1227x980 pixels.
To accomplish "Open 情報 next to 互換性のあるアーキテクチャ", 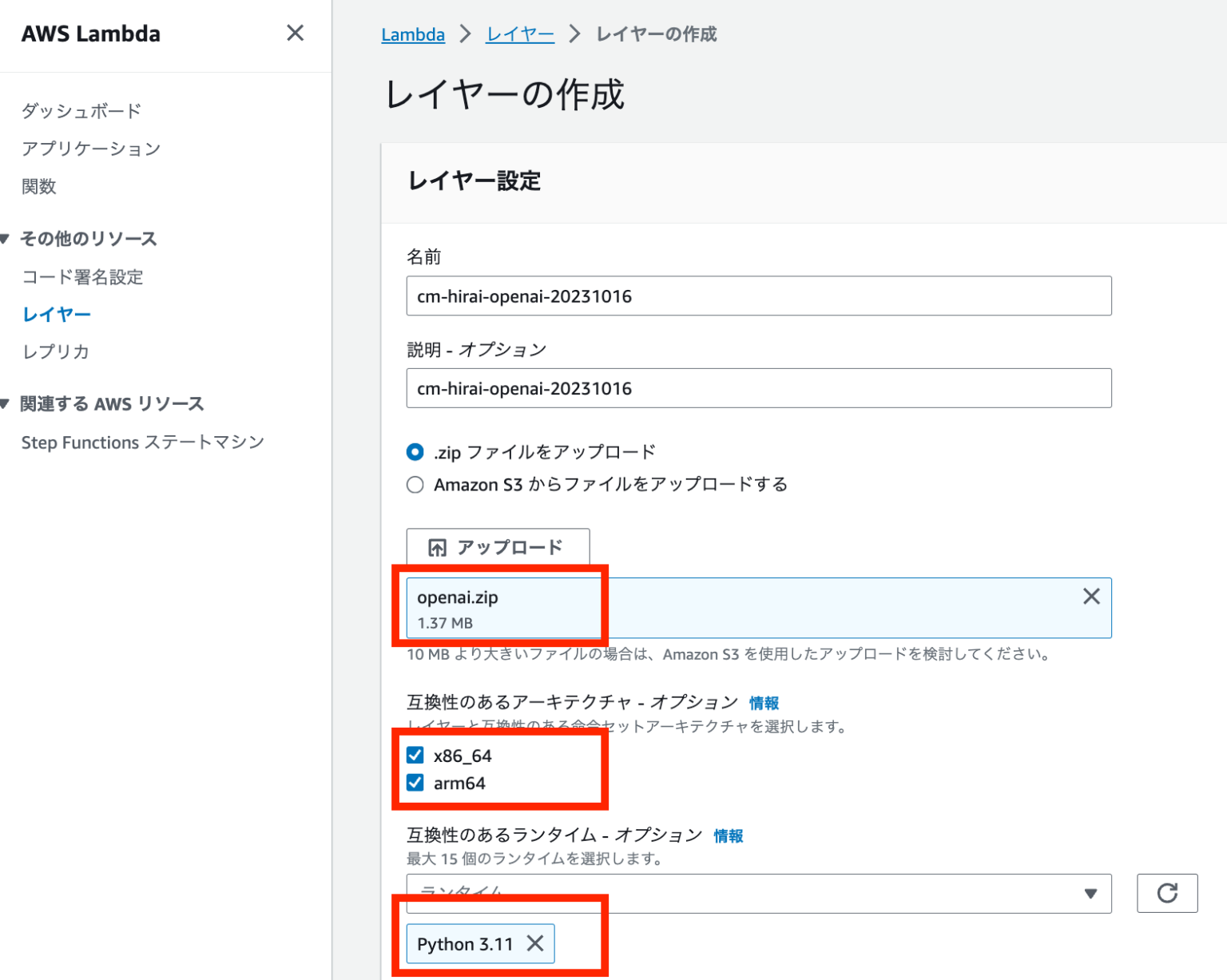I will click(x=763, y=703).
